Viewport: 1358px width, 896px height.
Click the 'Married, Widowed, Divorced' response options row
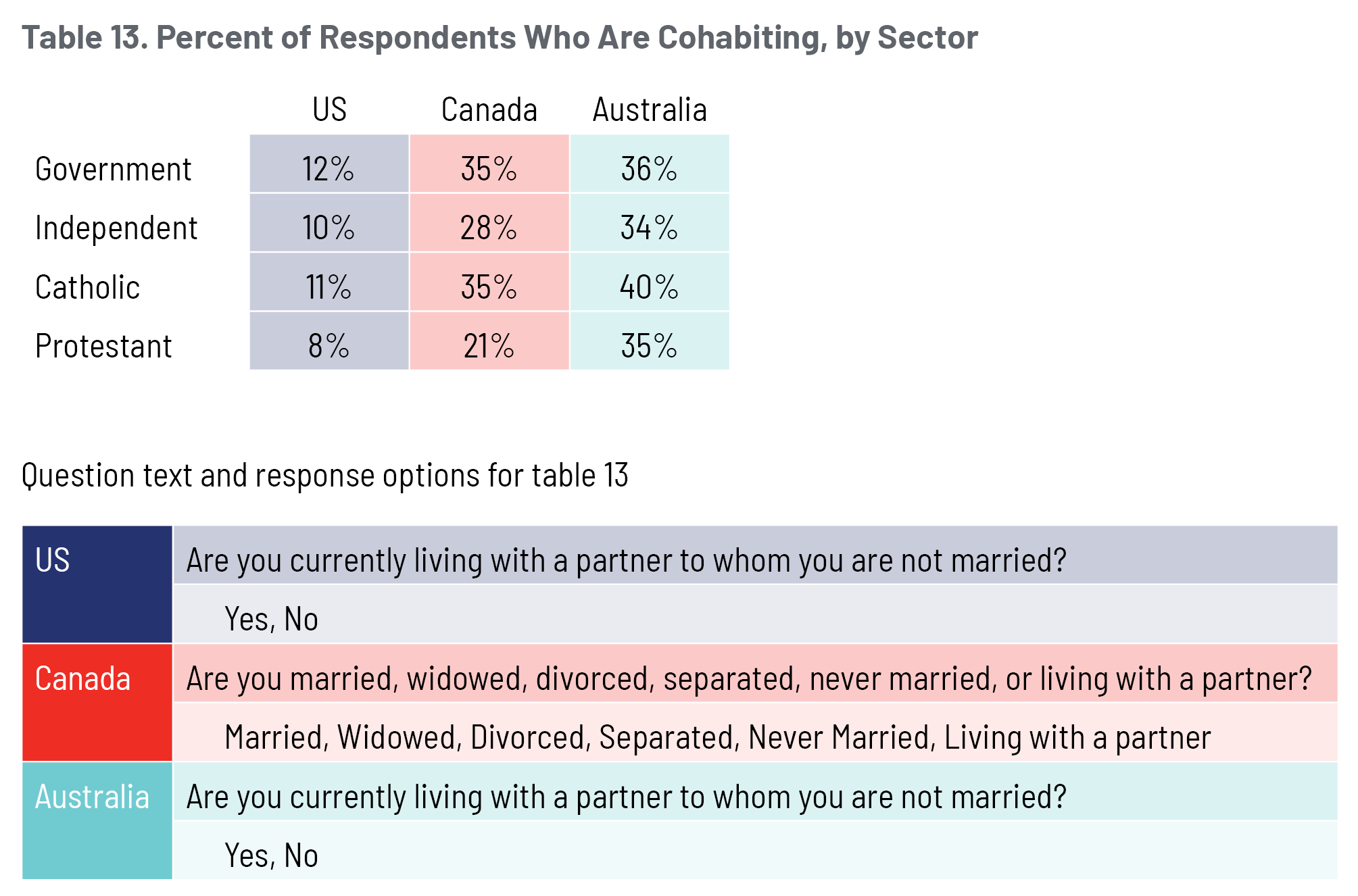point(717,737)
